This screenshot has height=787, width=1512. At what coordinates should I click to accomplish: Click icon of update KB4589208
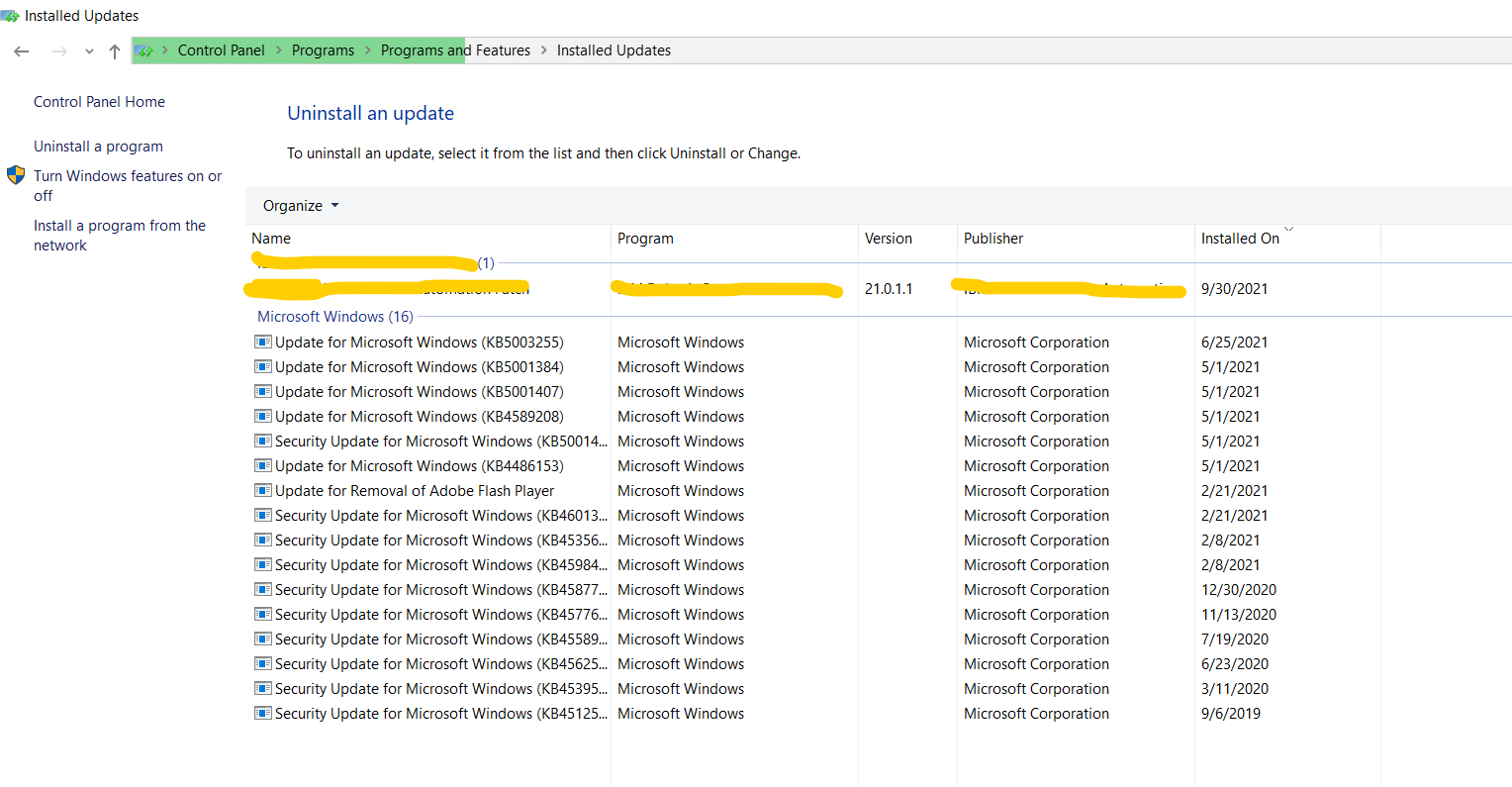(x=263, y=417)
